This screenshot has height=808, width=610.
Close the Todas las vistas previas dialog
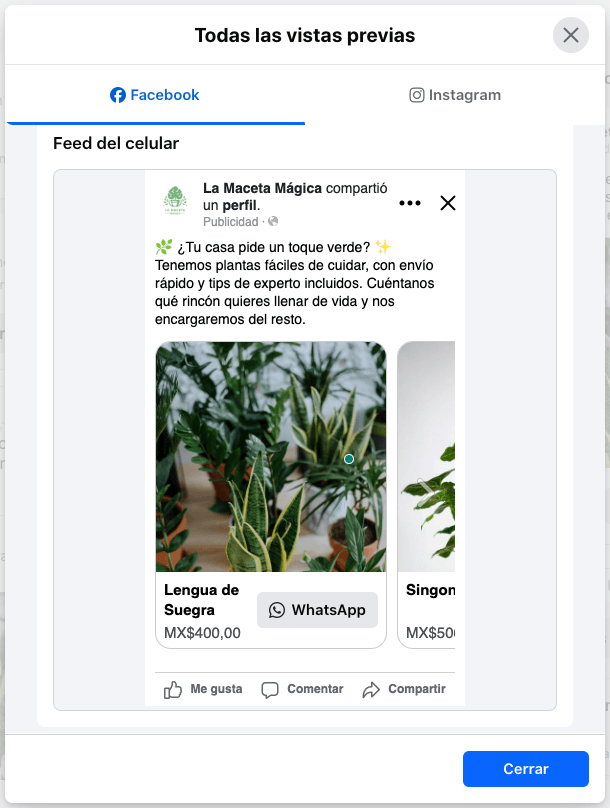pos(570,35)
